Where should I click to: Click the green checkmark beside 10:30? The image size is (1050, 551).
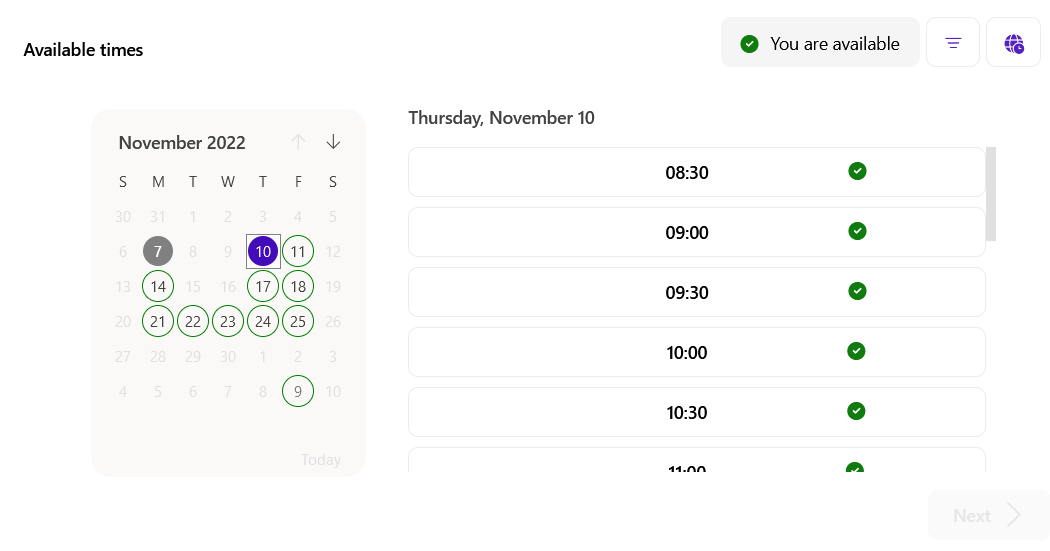(856, 411)
